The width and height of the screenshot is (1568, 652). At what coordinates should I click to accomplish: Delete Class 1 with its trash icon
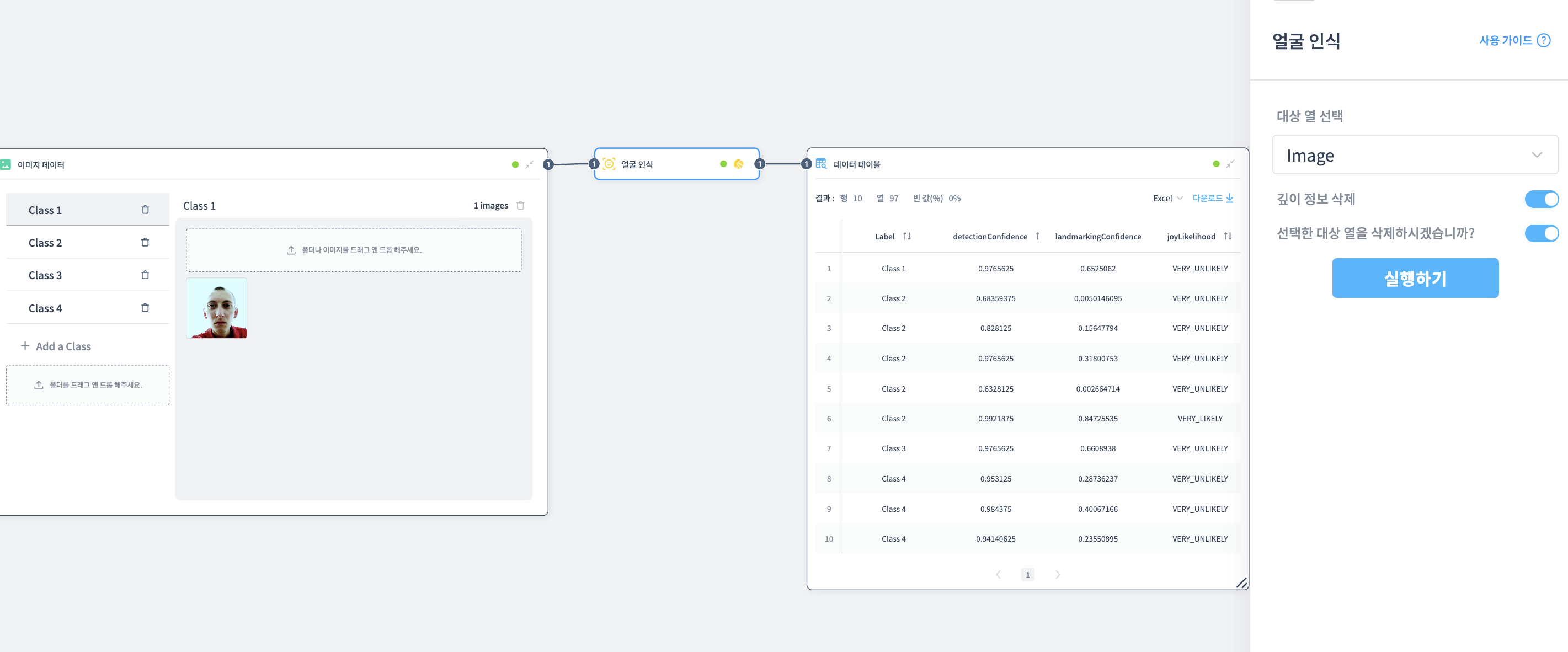coord(145,210)
